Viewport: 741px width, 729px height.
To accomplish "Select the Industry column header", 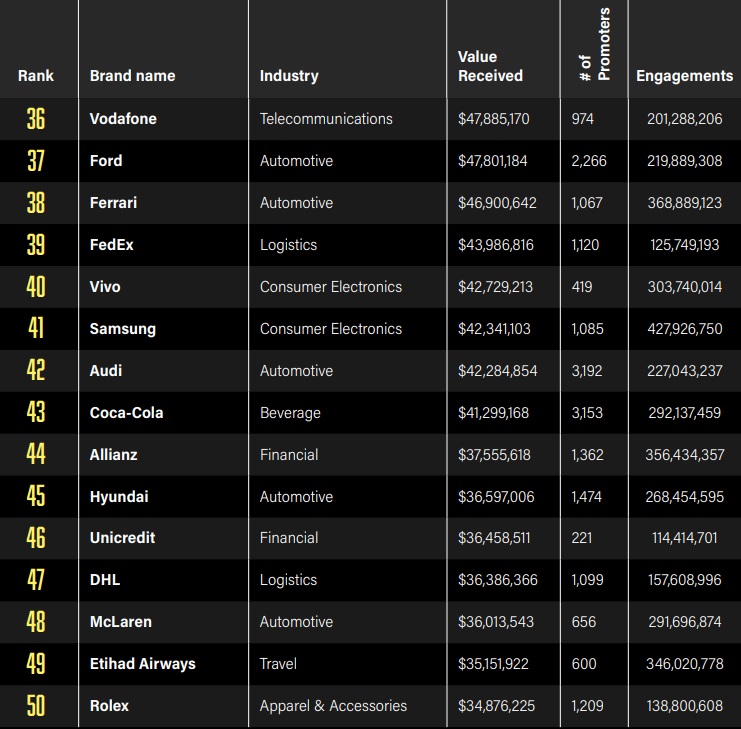I will (x=289, y=76).
